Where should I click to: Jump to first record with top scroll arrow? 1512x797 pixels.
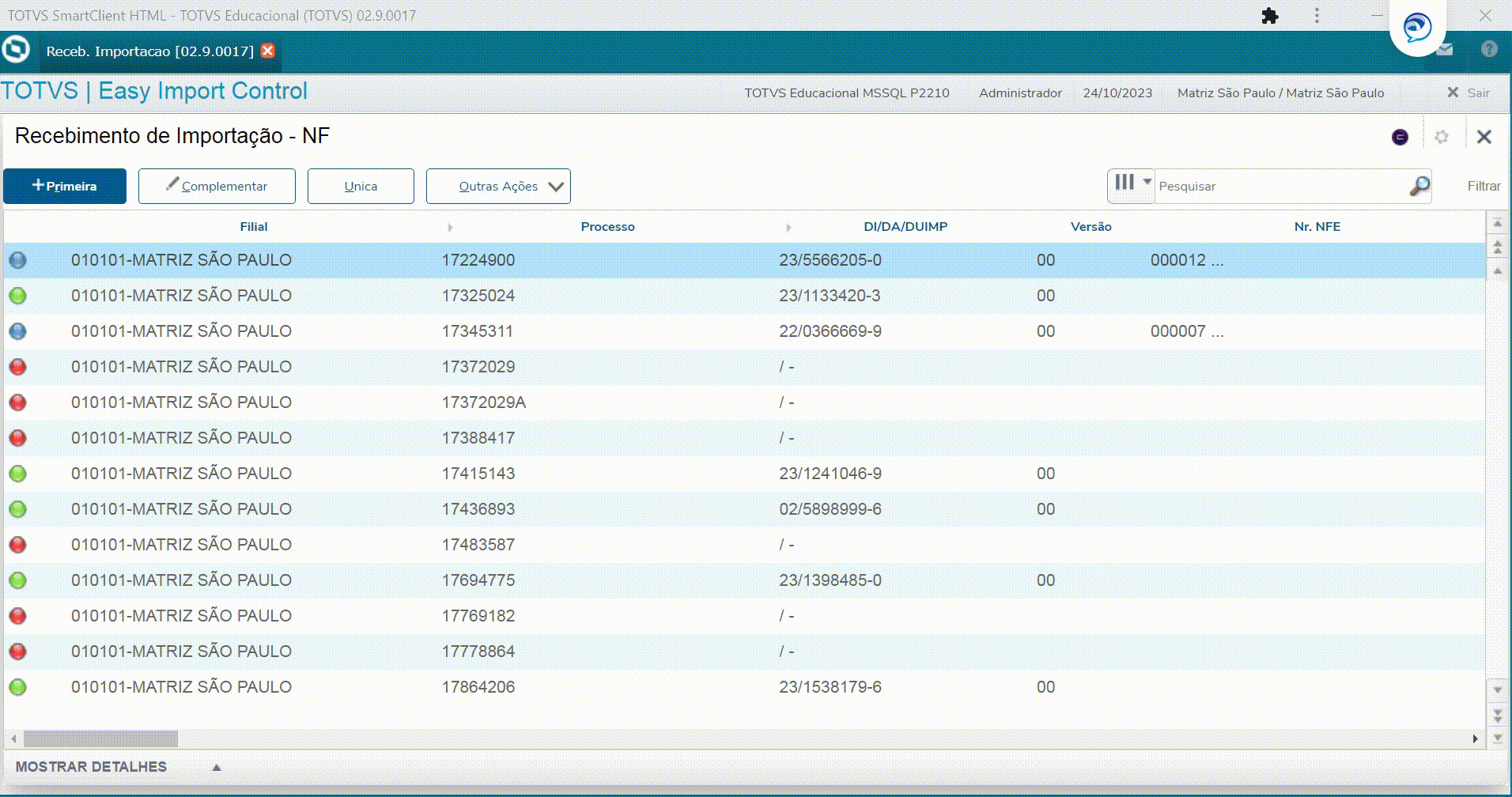(1497, 224)
